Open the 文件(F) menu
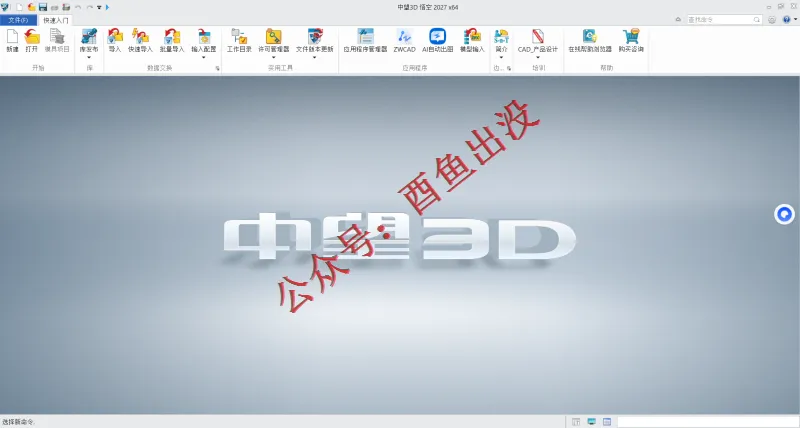800x428 pixels. tap(18, 20)
